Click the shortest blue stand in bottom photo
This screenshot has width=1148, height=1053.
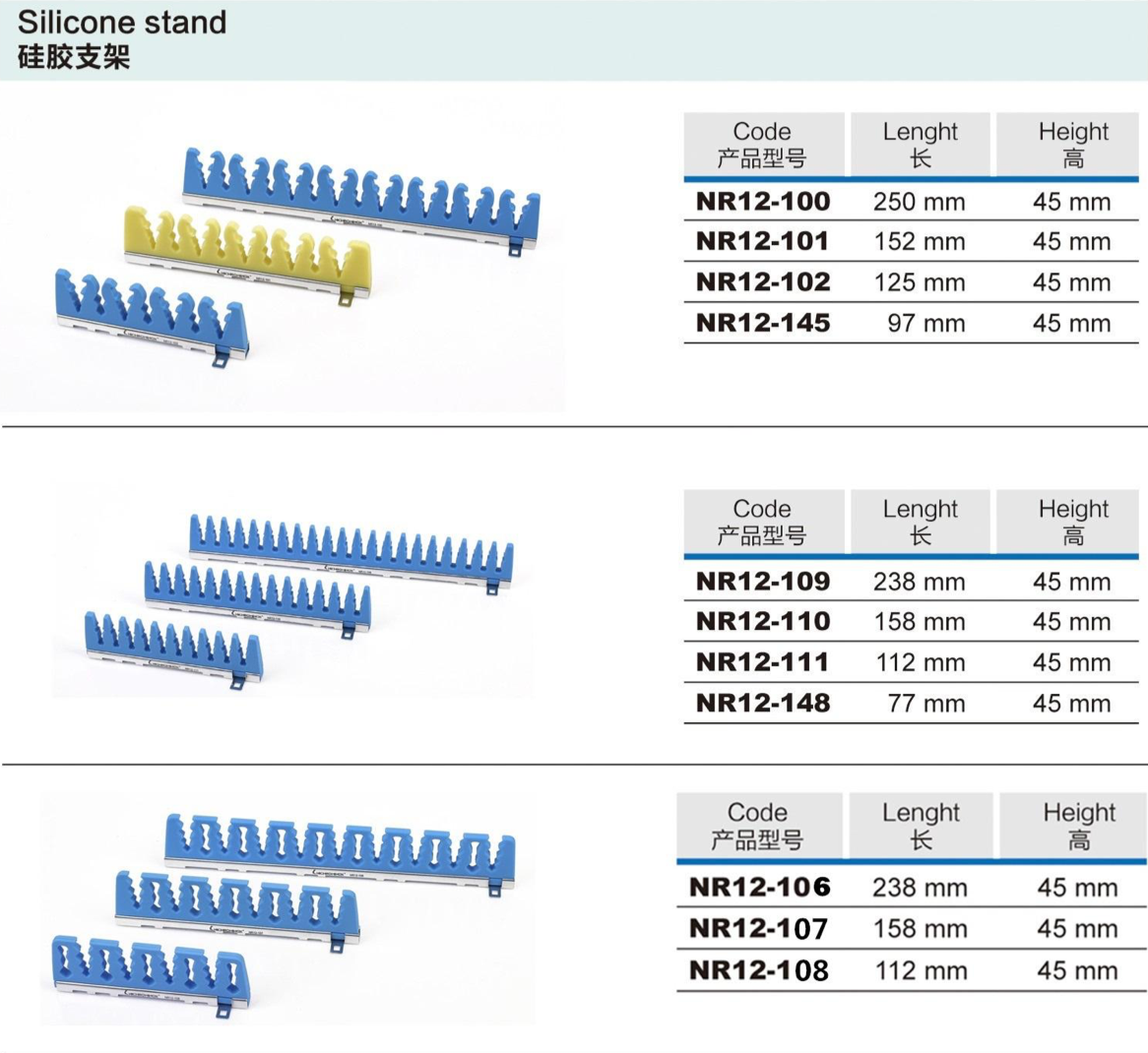(149, 967)
